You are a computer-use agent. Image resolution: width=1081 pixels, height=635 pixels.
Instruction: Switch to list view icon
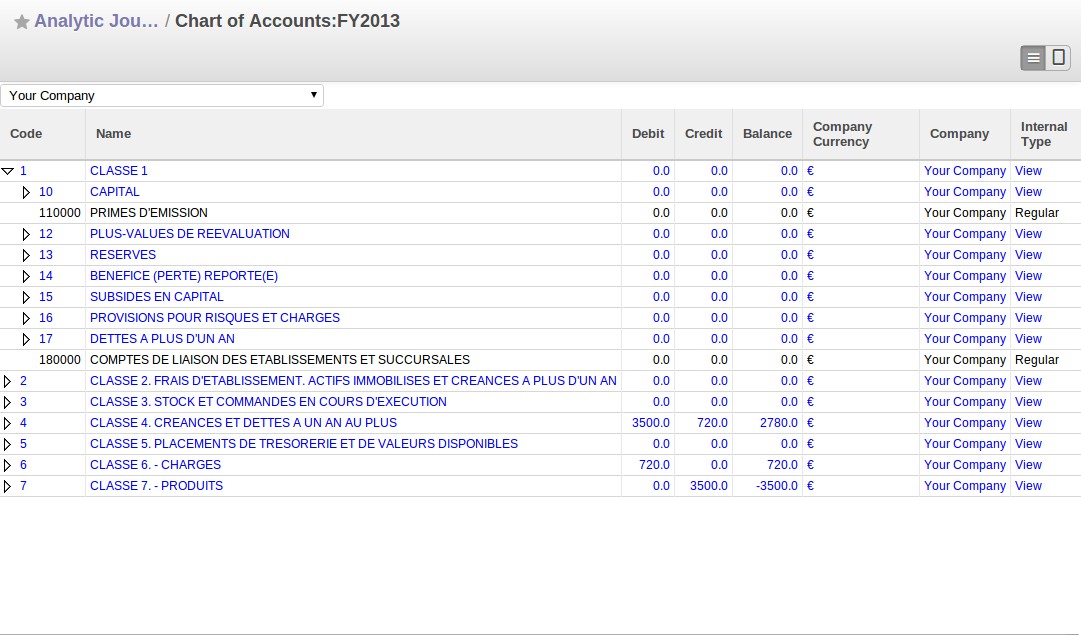click(1033, 58)
